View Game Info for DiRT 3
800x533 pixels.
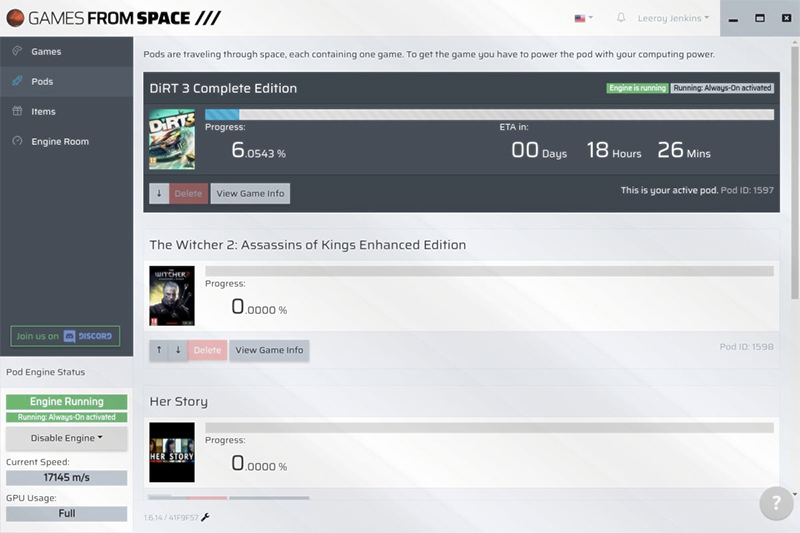click(250, 193)
